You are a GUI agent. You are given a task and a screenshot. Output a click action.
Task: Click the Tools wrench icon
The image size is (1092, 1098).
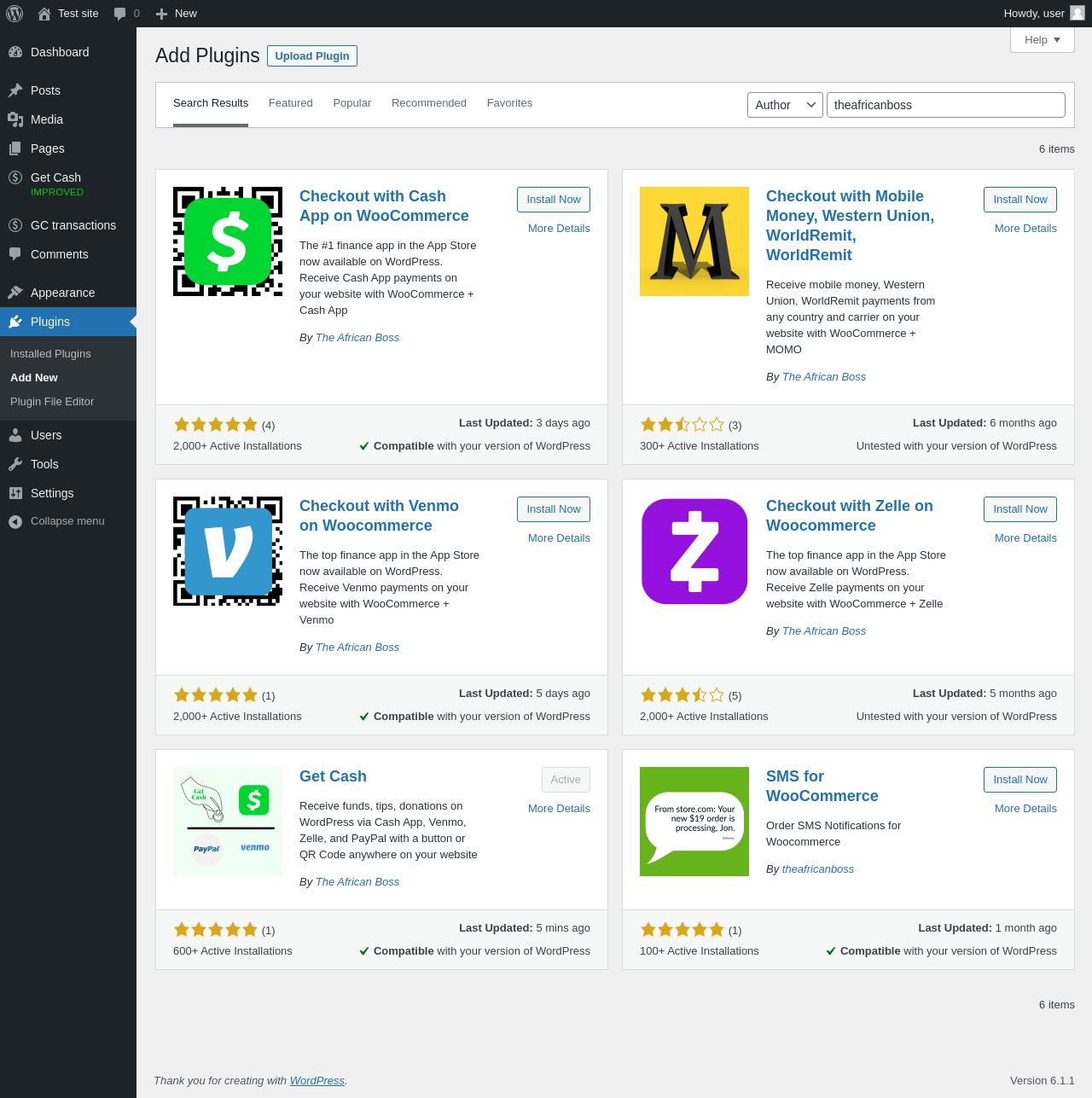pos(15,464)
